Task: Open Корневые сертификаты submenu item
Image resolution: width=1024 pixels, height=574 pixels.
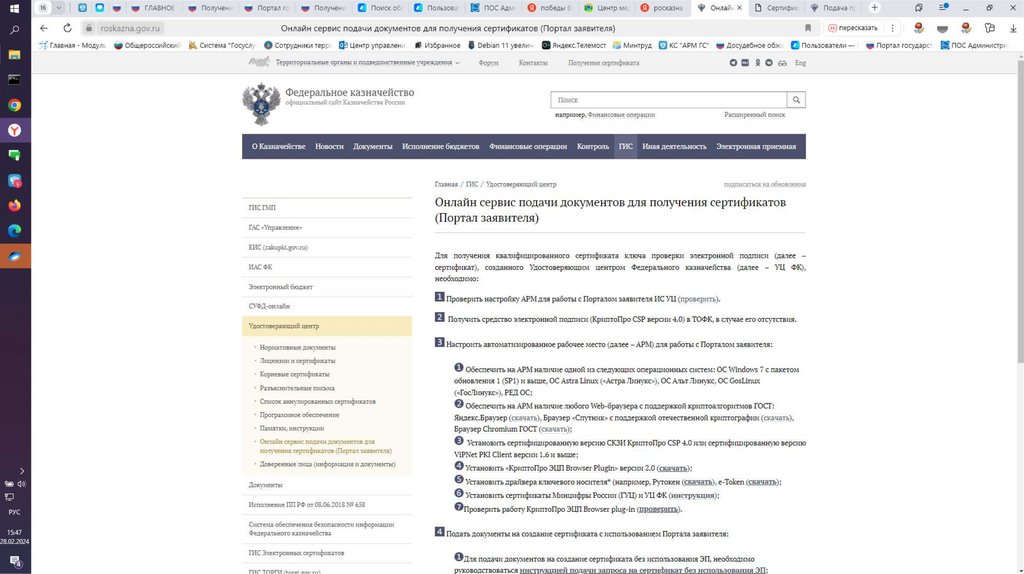Action: [x=295, y=374]
